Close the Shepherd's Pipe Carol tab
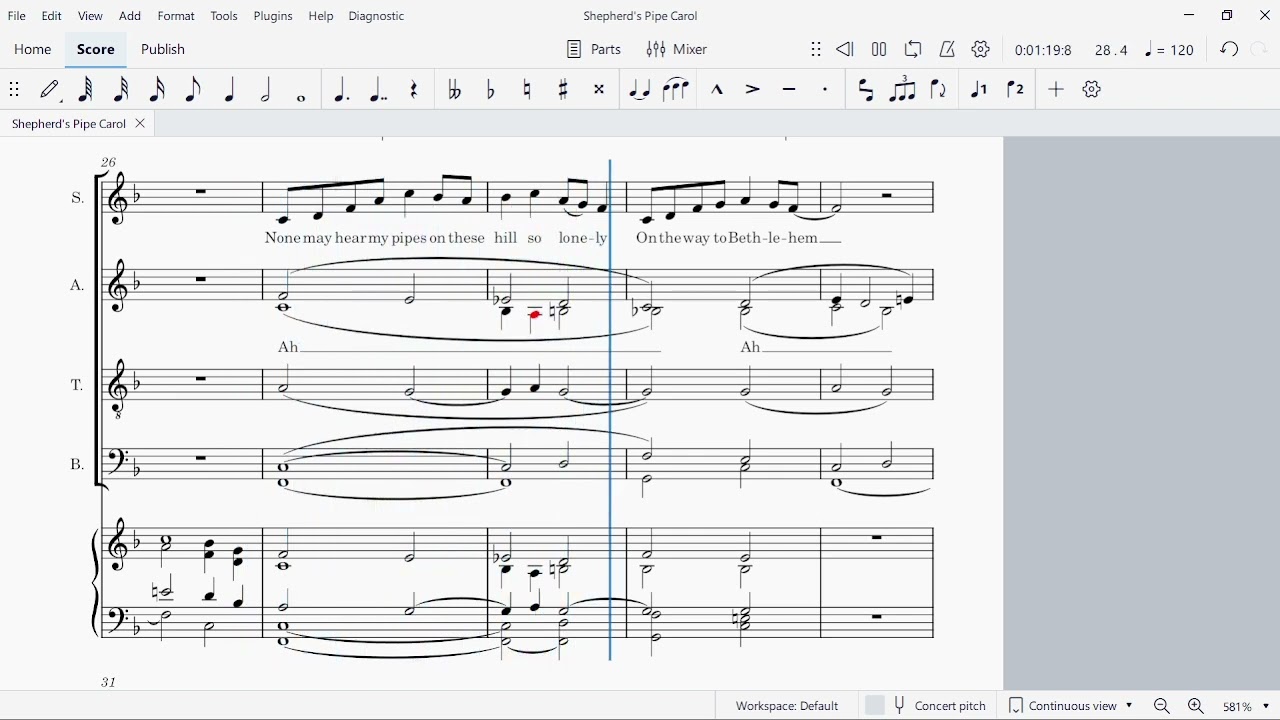This screenshot has height=720, width=1280. pos(140,124)
